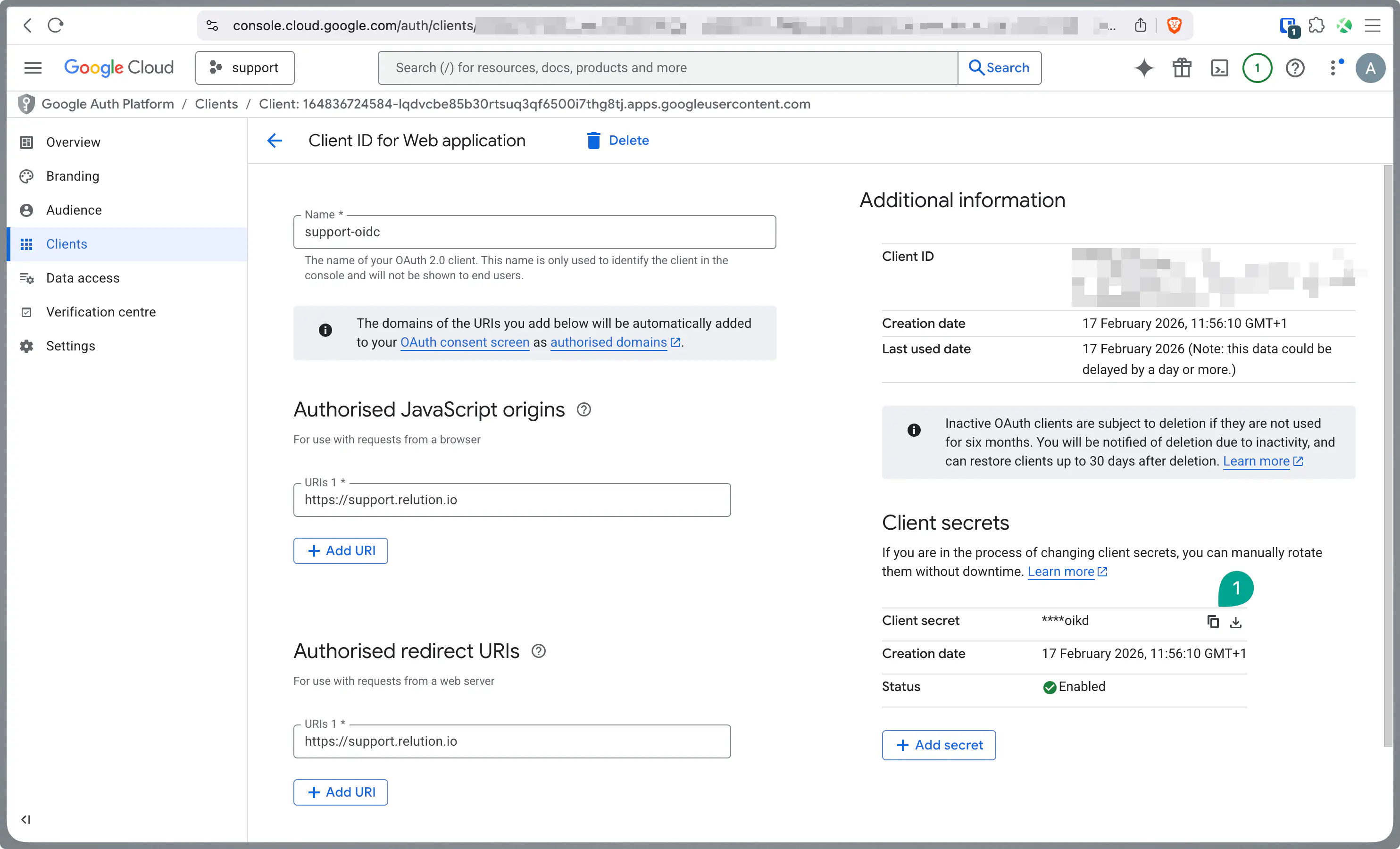Open the three-dot settings and utilities menu

1333,67
